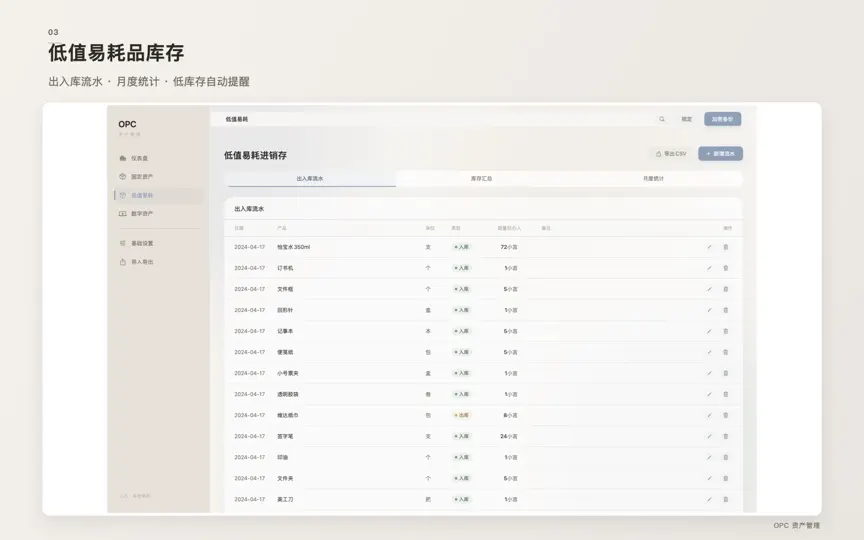Click the 低值易耗 breadcrumb in the top bar

coord(237,119)
